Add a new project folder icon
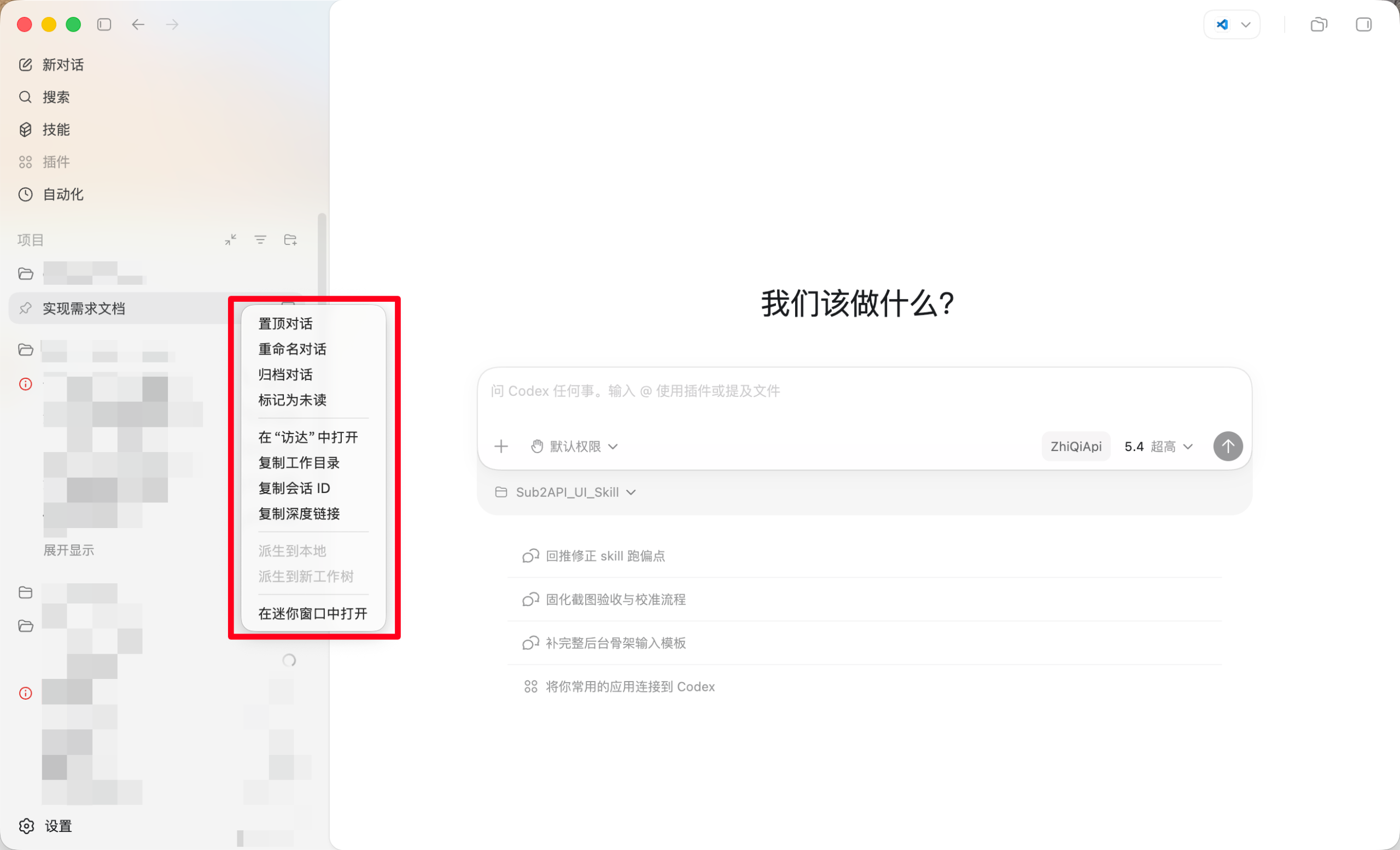This screenshot has height=850, width=1400. click(290, 239)
